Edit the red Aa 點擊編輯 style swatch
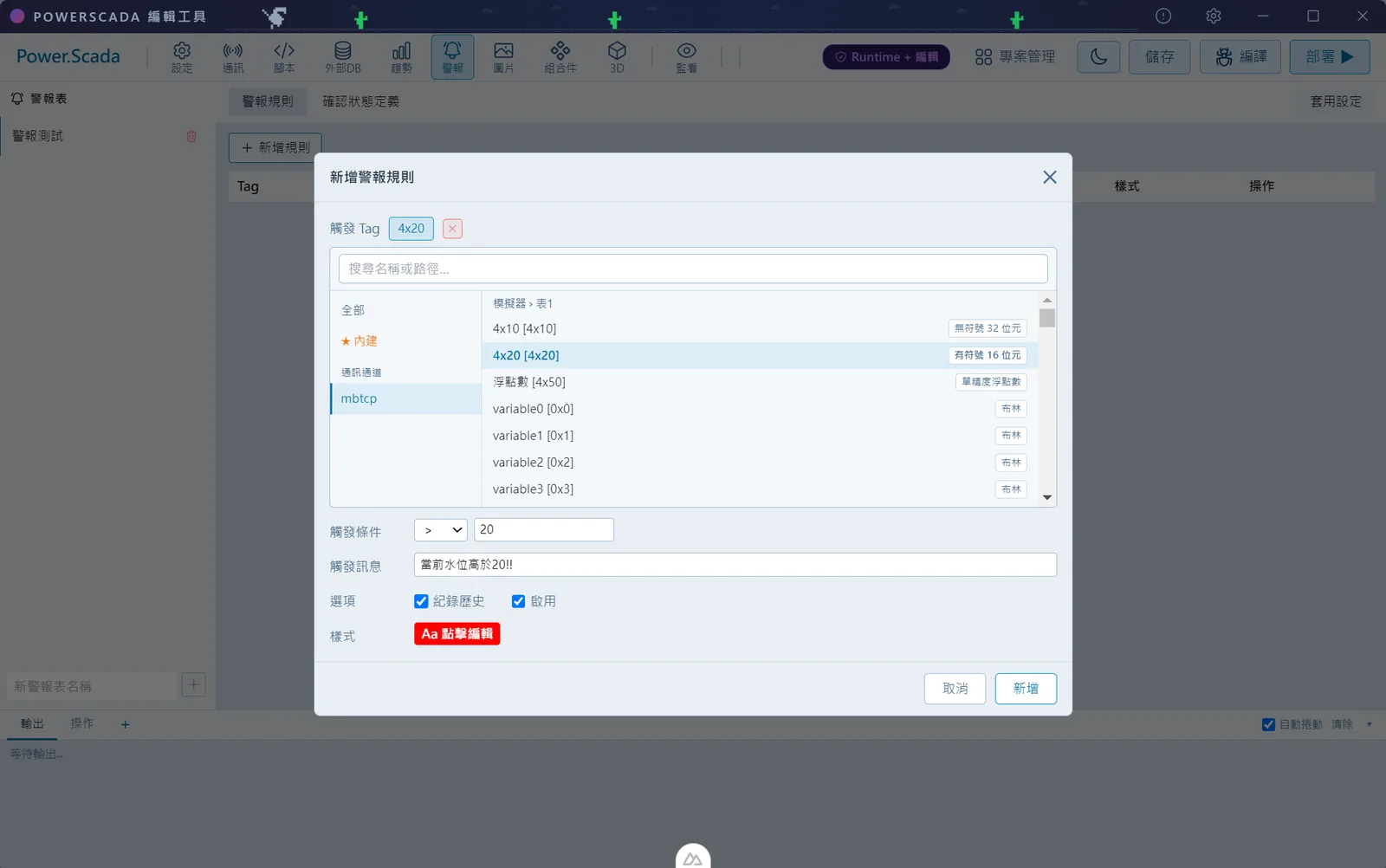Viewport: 1386px width, 868px height. 457,634
